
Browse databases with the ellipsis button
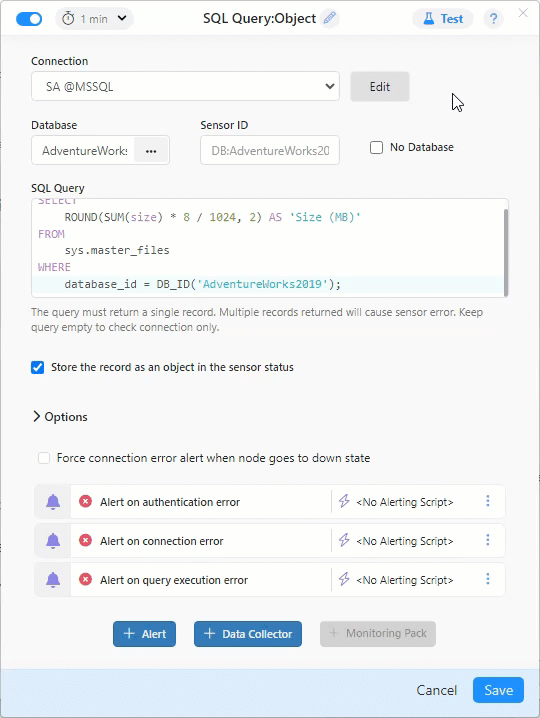(151, 151)
